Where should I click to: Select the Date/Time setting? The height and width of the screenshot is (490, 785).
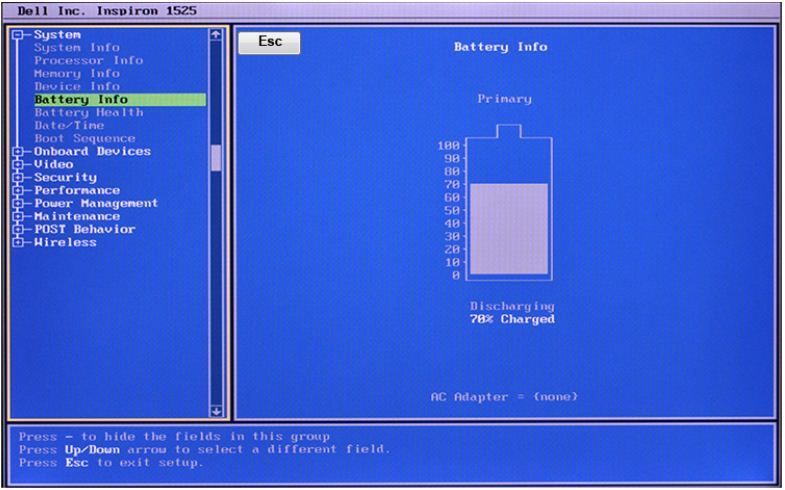(70, 126)
